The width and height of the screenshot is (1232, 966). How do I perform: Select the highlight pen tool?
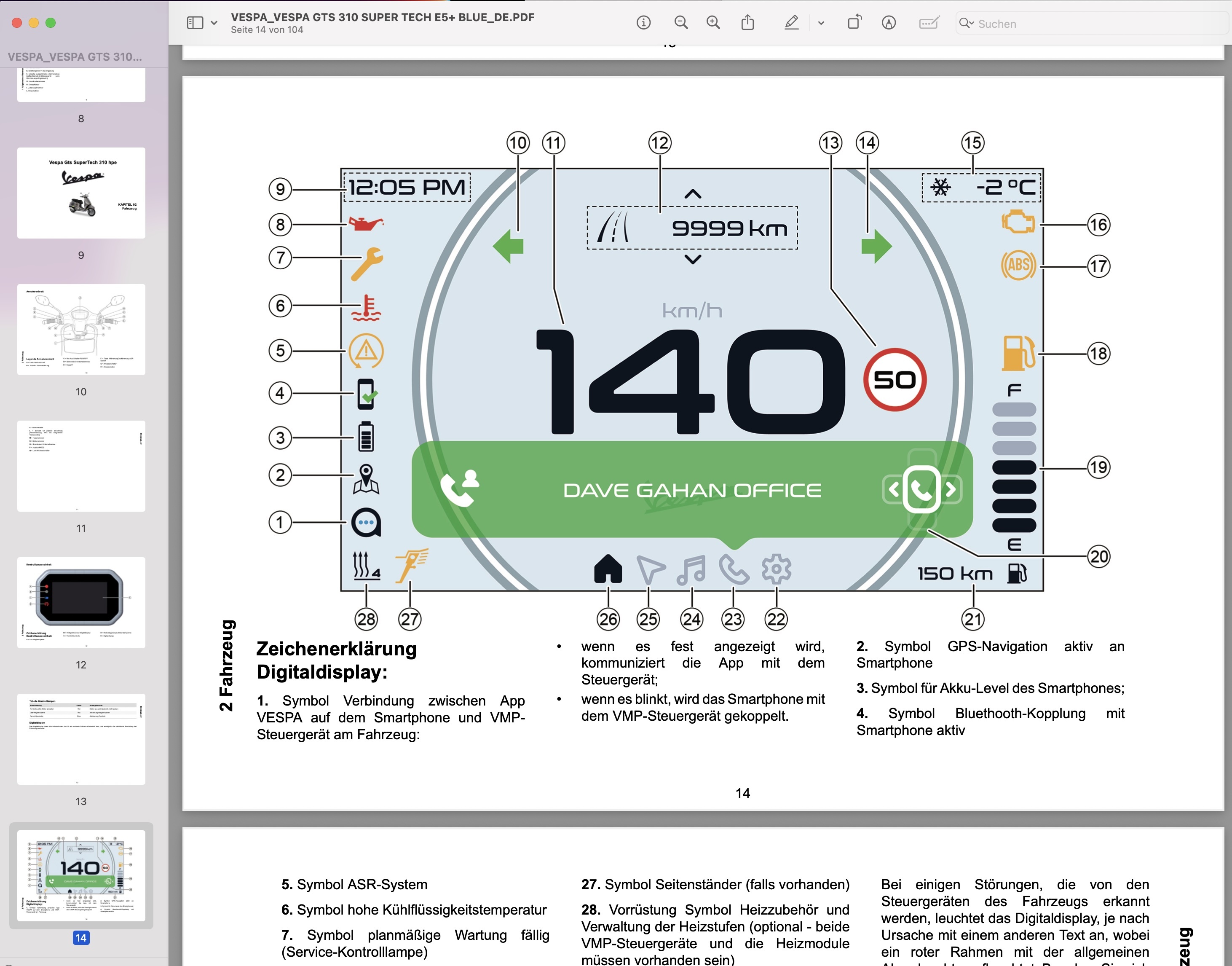pyautogui.click(x=792, y=23)
